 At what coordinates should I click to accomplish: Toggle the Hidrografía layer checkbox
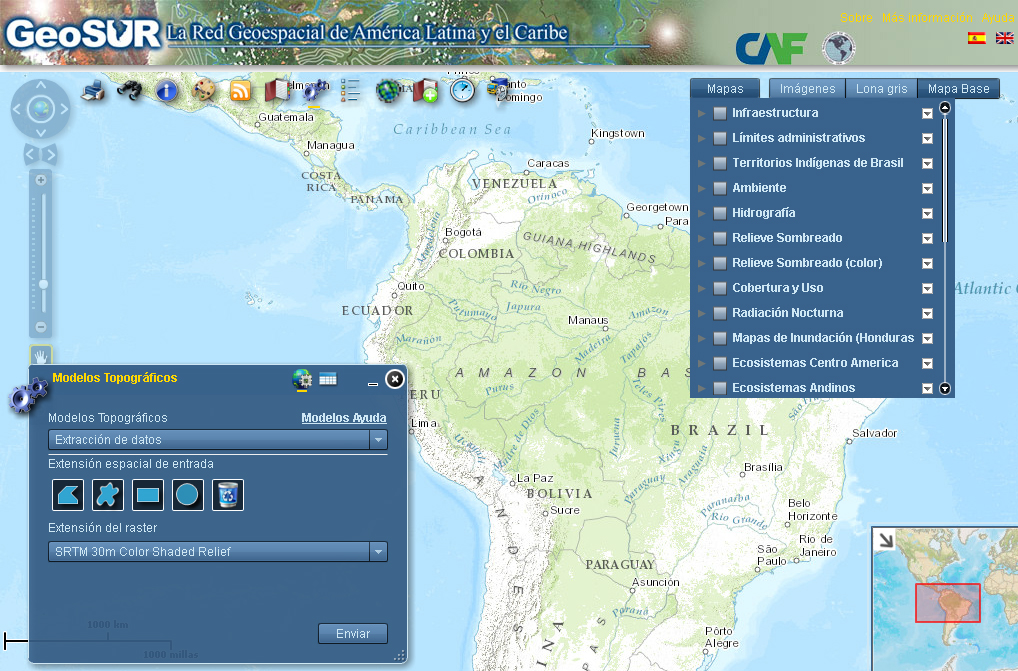720,213
